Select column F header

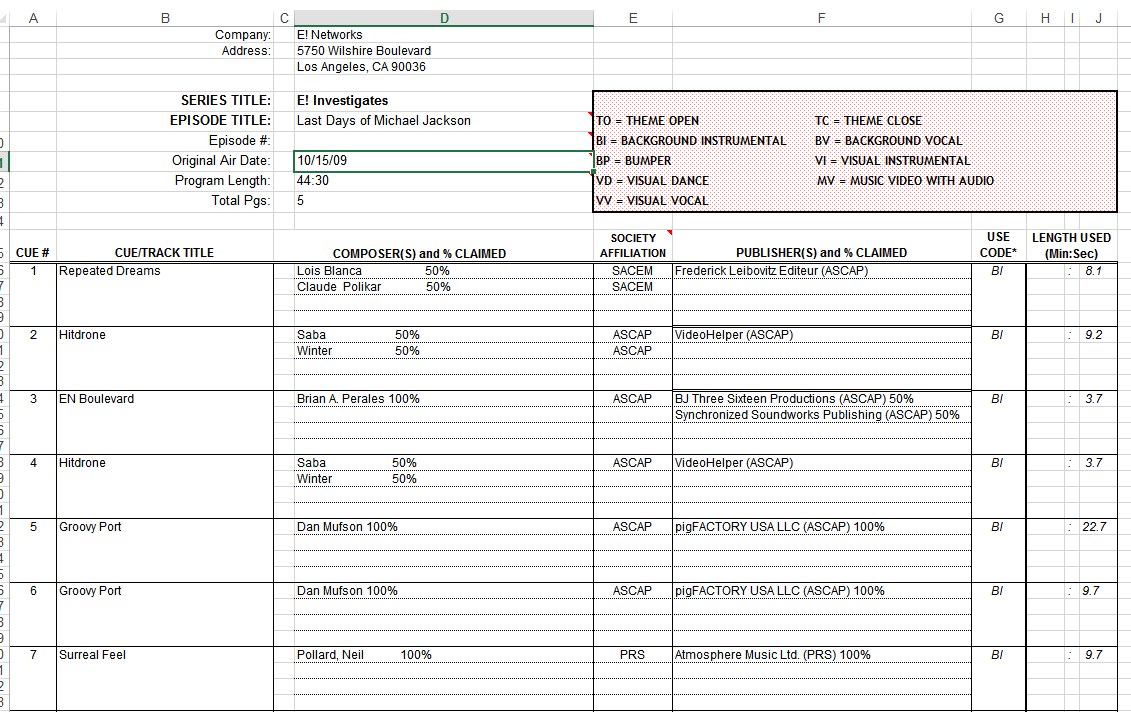822,18
